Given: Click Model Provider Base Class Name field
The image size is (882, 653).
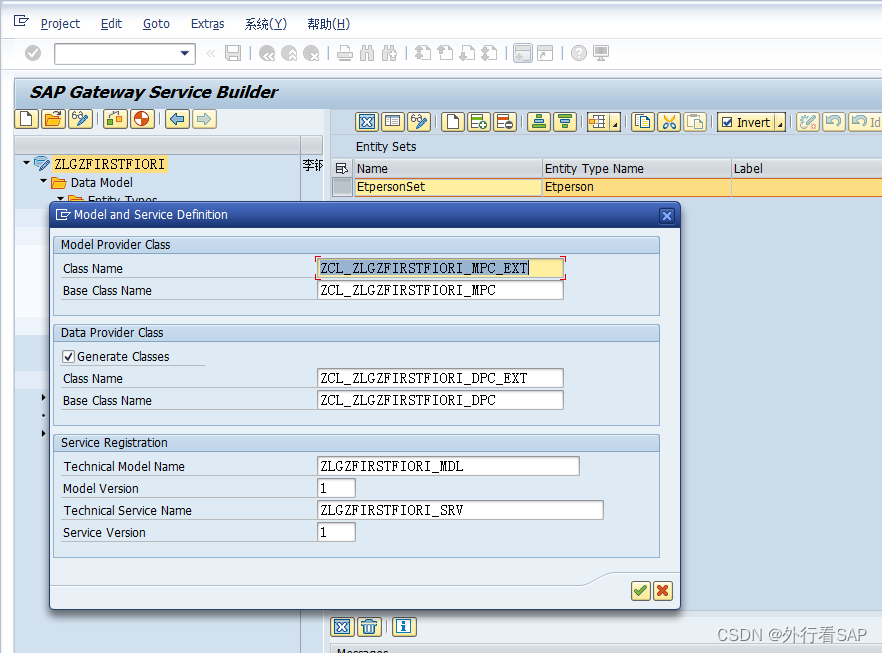Looking at the screenshot, I should coord(440,290).
